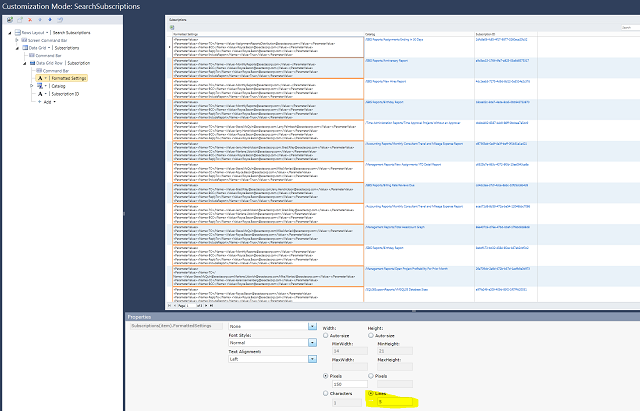Open the Font Style dropdown

pos(312,342)
